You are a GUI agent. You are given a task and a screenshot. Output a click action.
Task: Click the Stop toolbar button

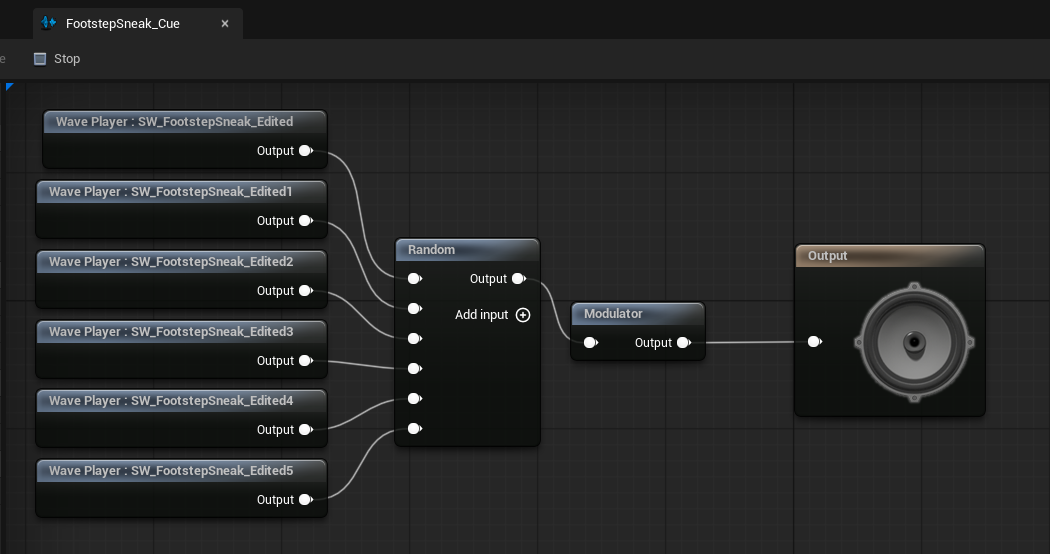tap(57, 59)
